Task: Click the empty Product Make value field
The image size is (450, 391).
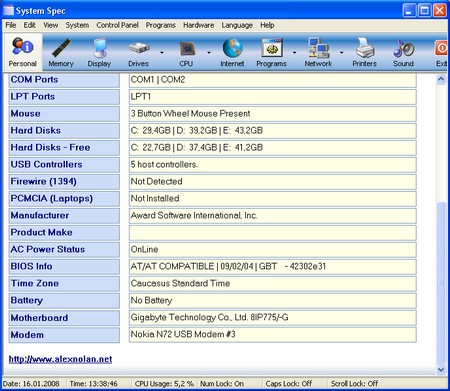Action: (x=273, y=233)
